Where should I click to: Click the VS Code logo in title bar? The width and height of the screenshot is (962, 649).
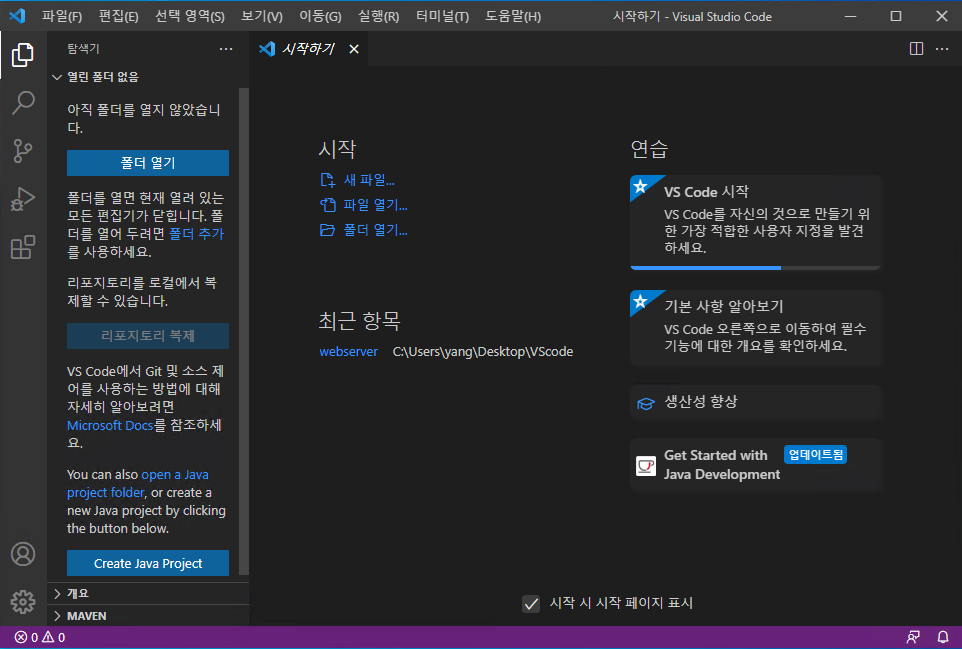pyautogui.click(x=17, y=16)
